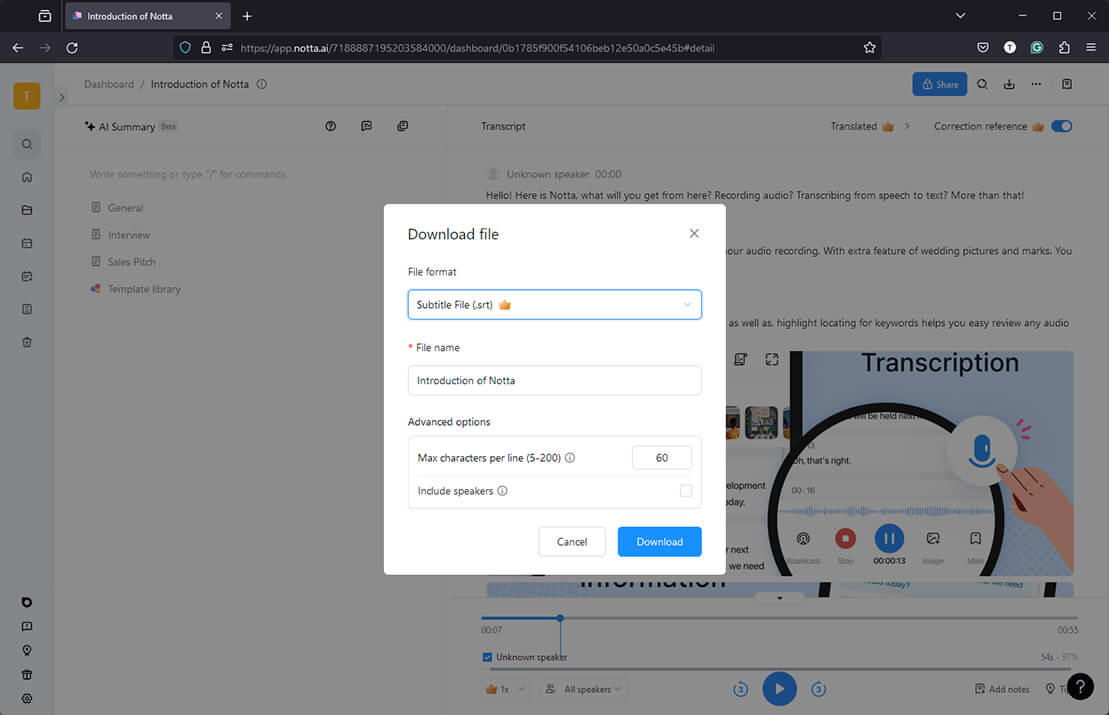
Task: Cancel the file download
Action: point(571,542)
